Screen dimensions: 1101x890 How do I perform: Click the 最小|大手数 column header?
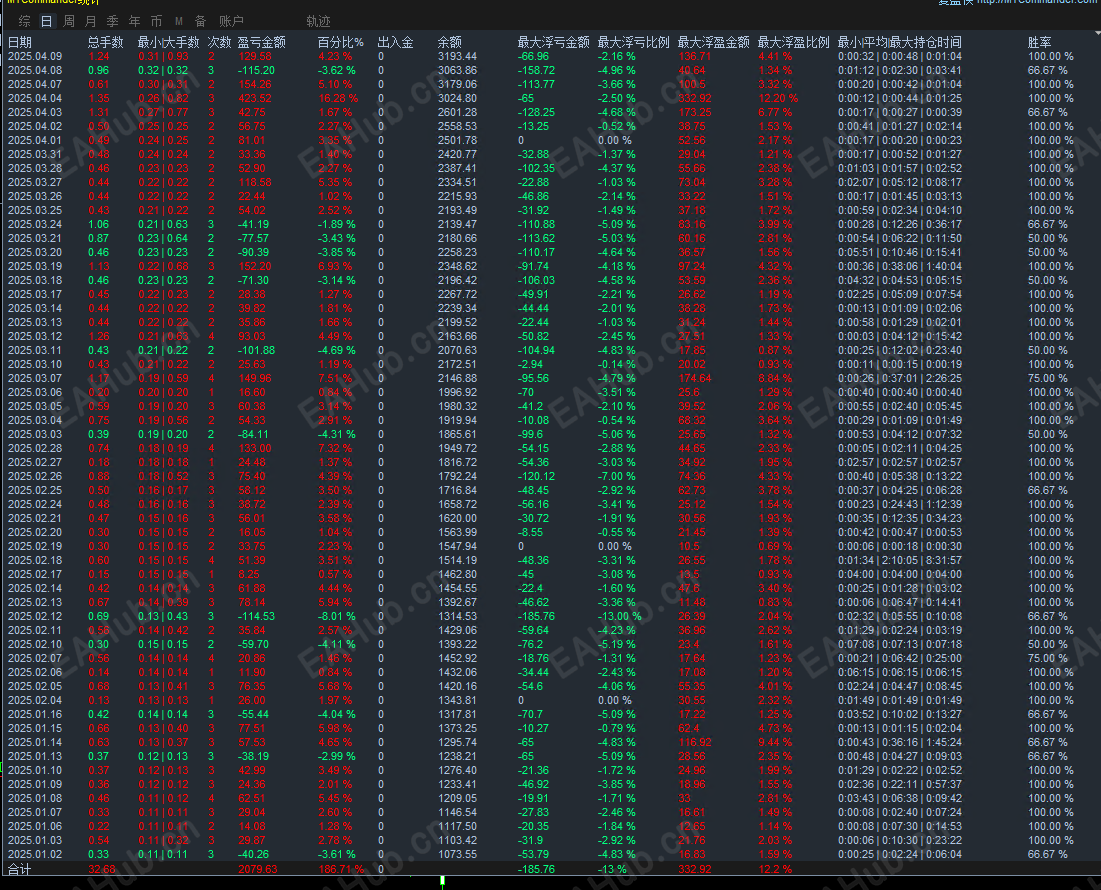click(169, 42)
